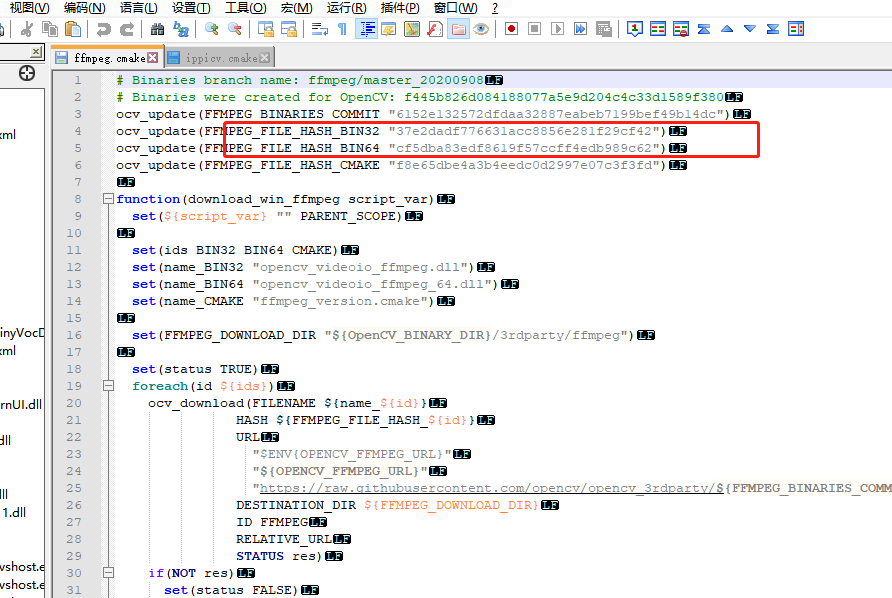This screenshot has height=598, width=892.
Task: Open the 视图(V) menu
Action: pyautogui.click(x=30, y=8)
